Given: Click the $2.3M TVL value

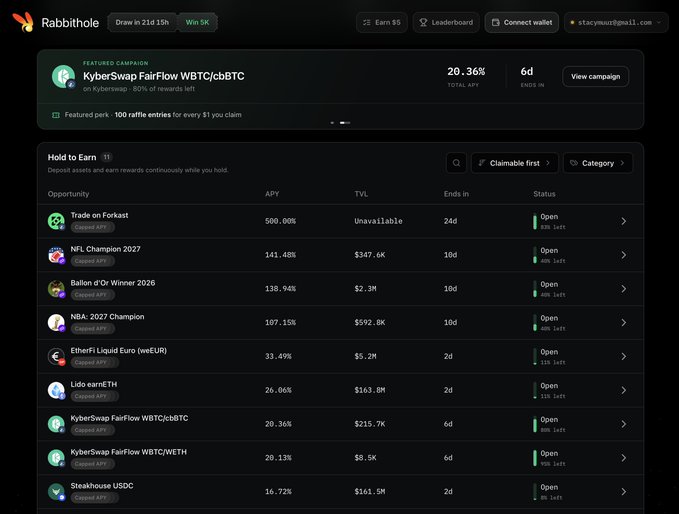Looking at the screenshot, I should coord(365,289).
